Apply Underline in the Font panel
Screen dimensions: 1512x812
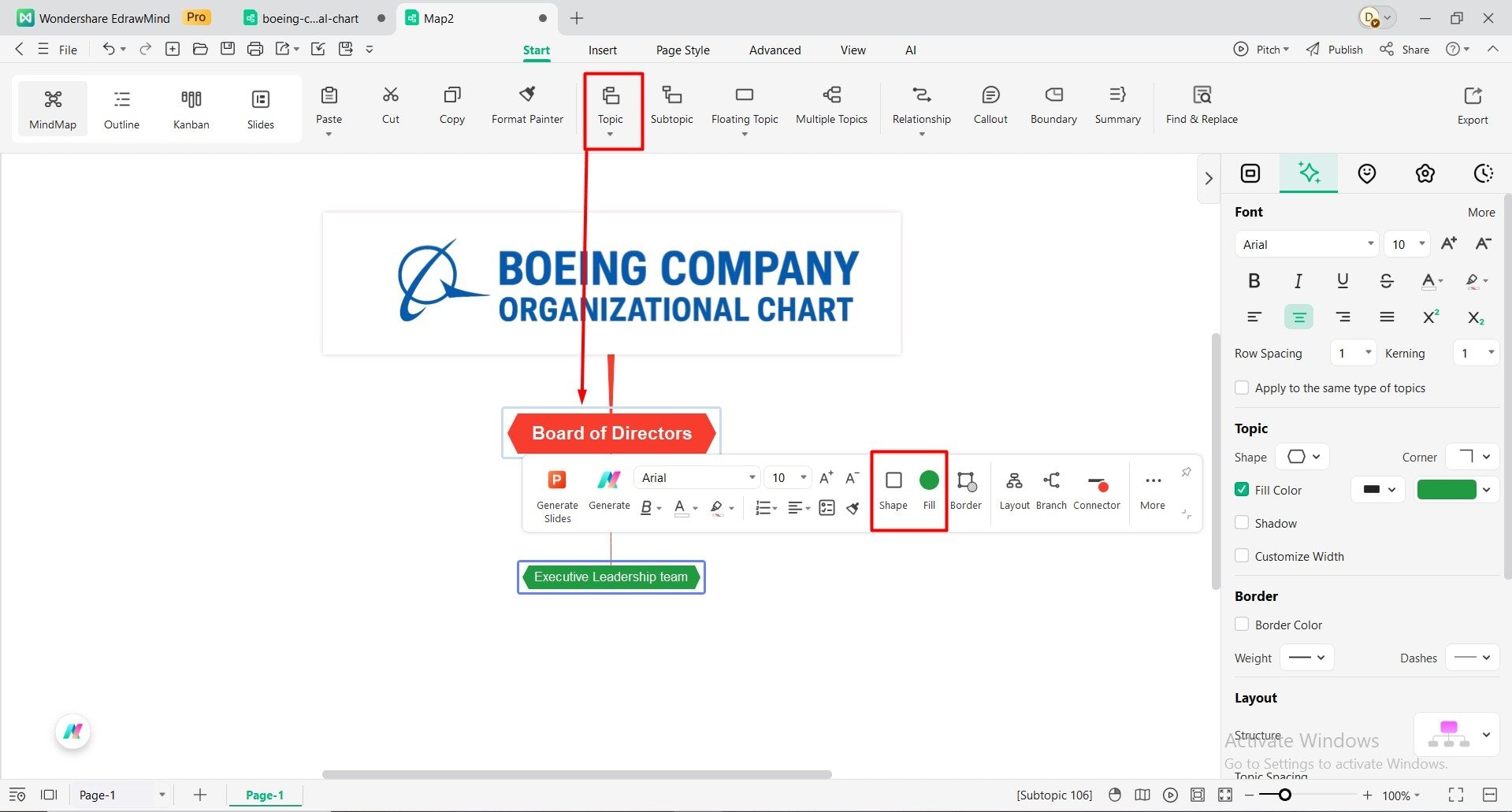pos(1343,280)
